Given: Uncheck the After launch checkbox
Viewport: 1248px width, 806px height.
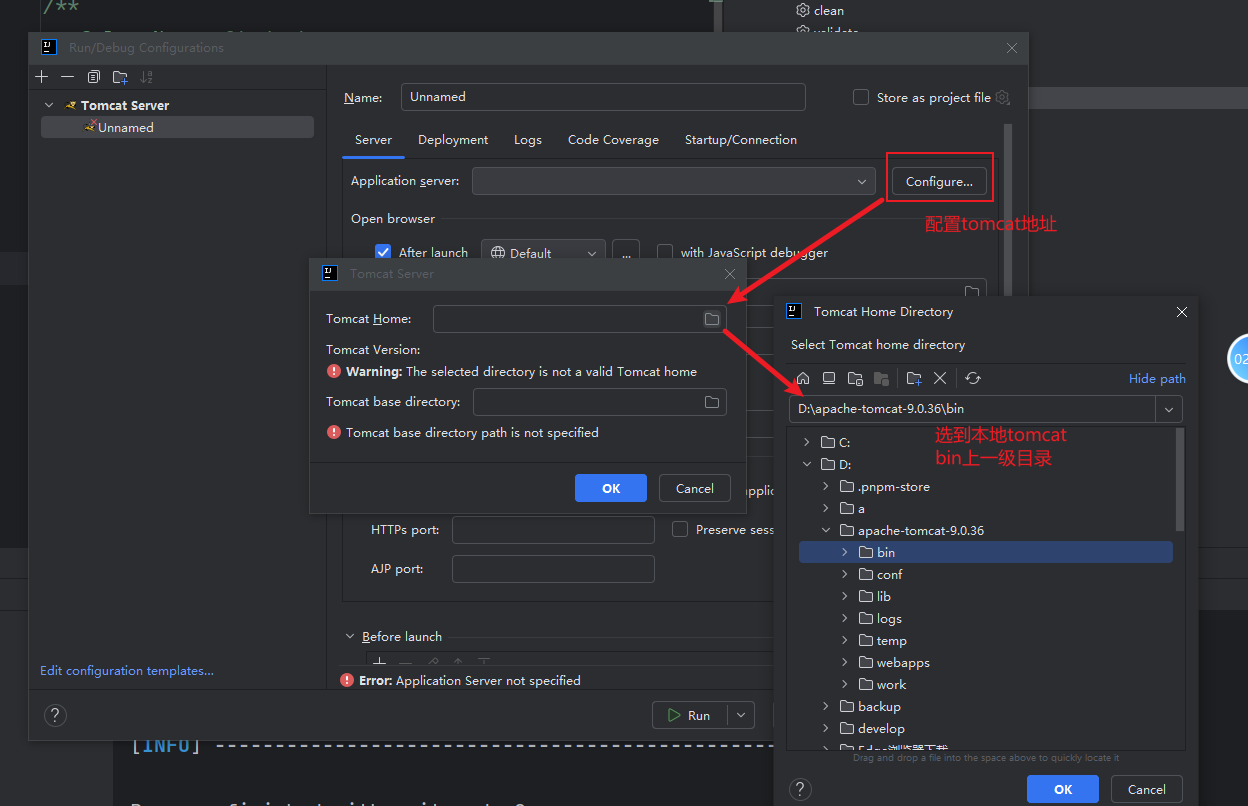Looking at the screenshot, I should tap(383, 252).
